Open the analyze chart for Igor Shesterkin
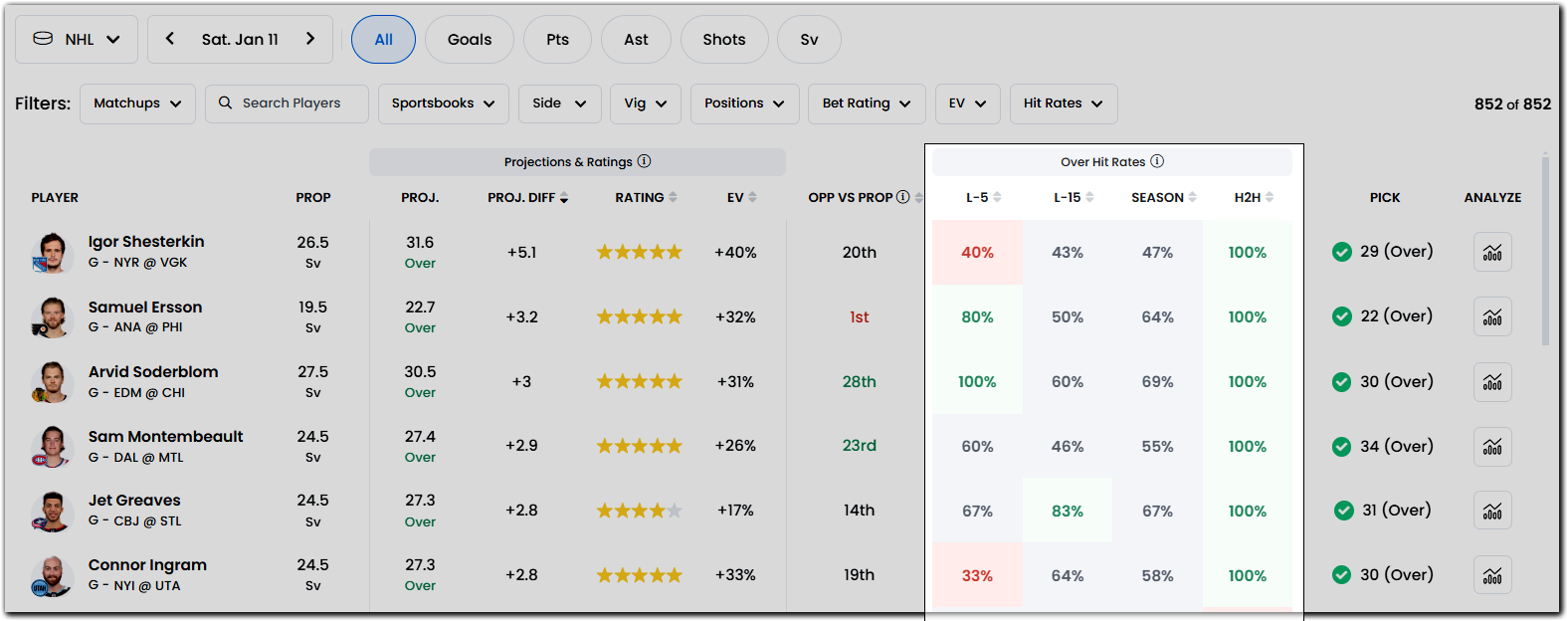Viewport: 1568px width, 621px height. (1492, 252)
